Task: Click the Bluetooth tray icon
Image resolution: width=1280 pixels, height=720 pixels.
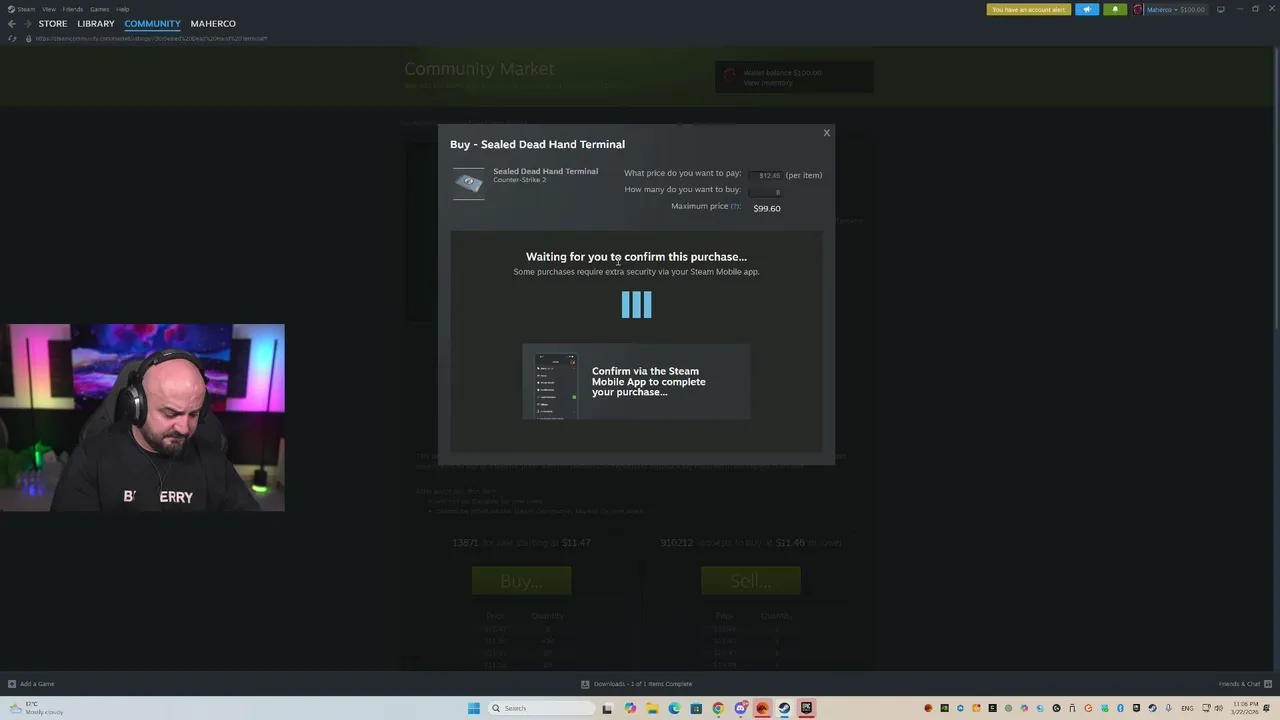Action: coord(1120,708)
